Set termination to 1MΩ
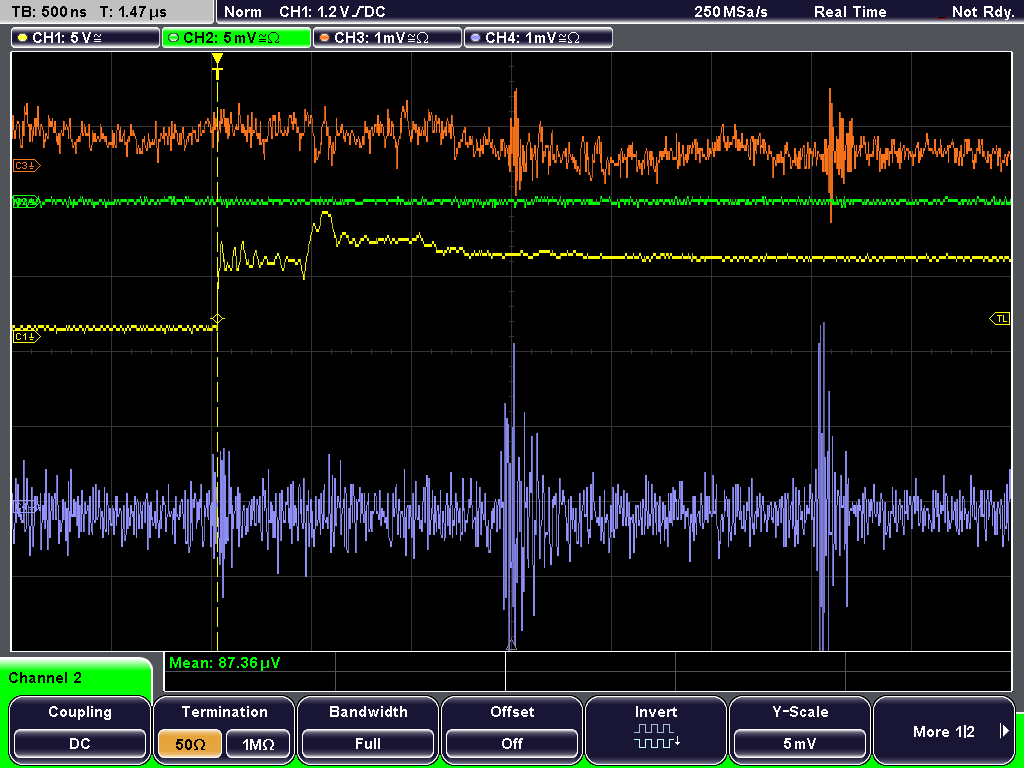Screen dimensions: 1024x768 click(x=258, y=744)
